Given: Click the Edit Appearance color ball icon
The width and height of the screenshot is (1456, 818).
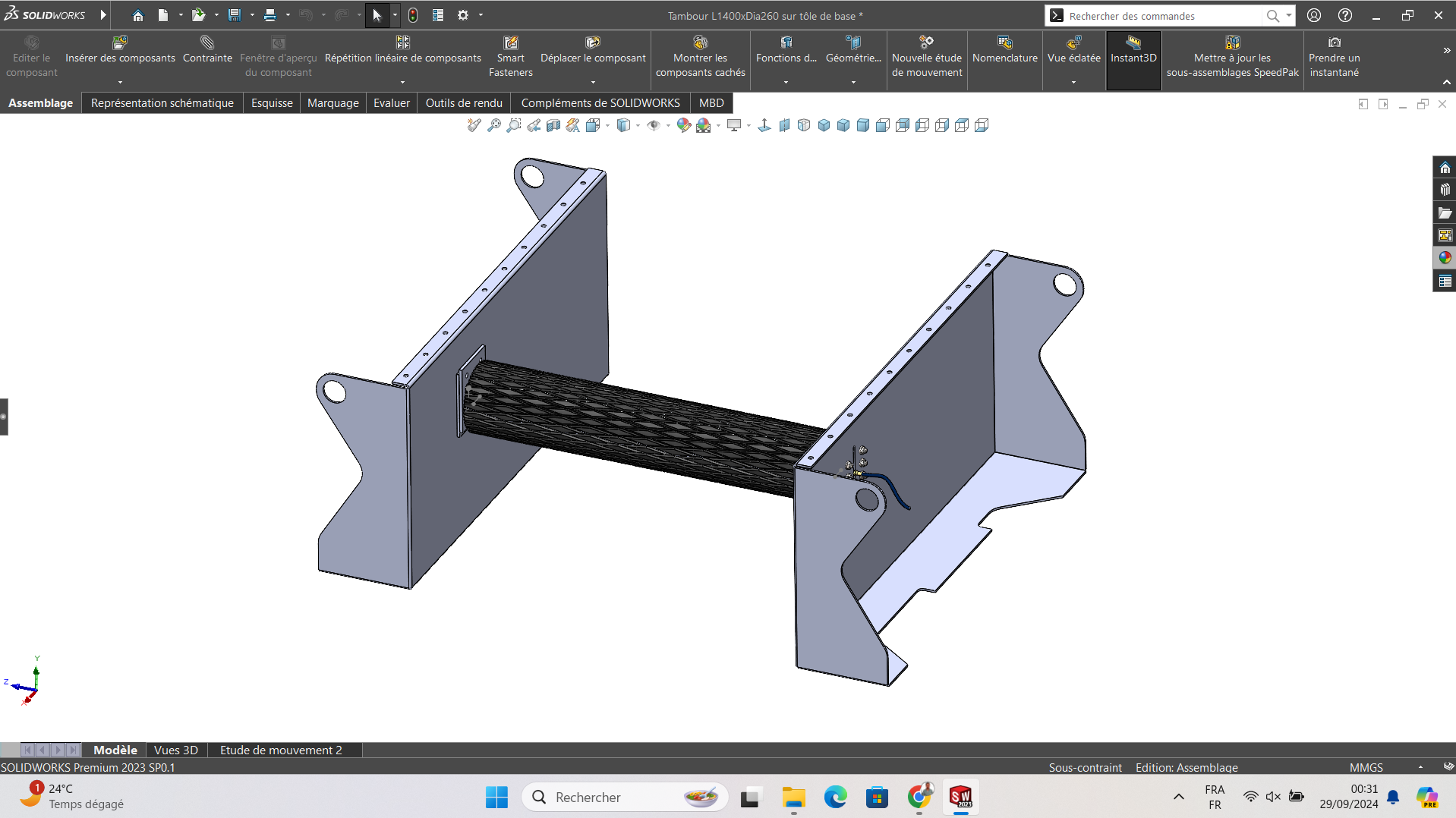Looking at the screenshot, I should coord(684,125).
